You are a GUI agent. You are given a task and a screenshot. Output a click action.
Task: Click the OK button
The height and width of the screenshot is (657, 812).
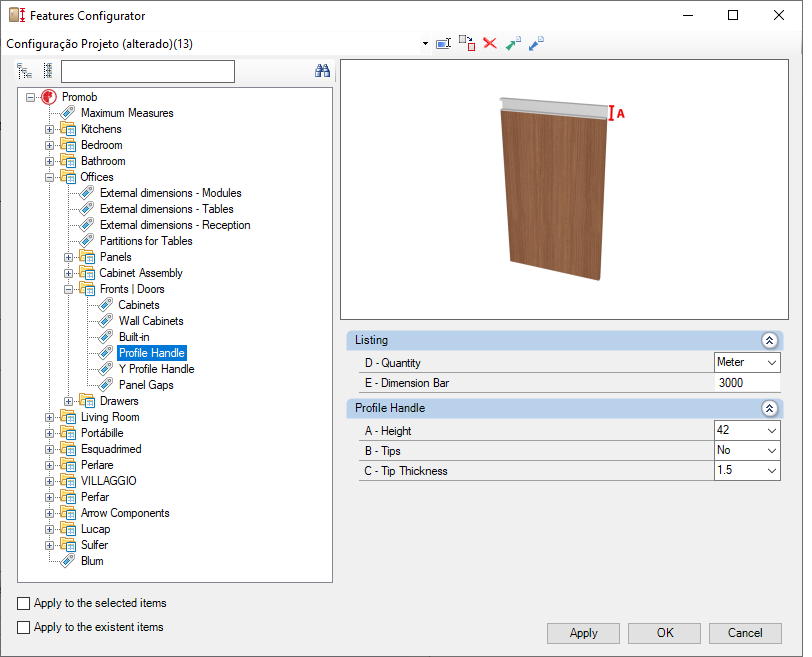tap(664, 633)
